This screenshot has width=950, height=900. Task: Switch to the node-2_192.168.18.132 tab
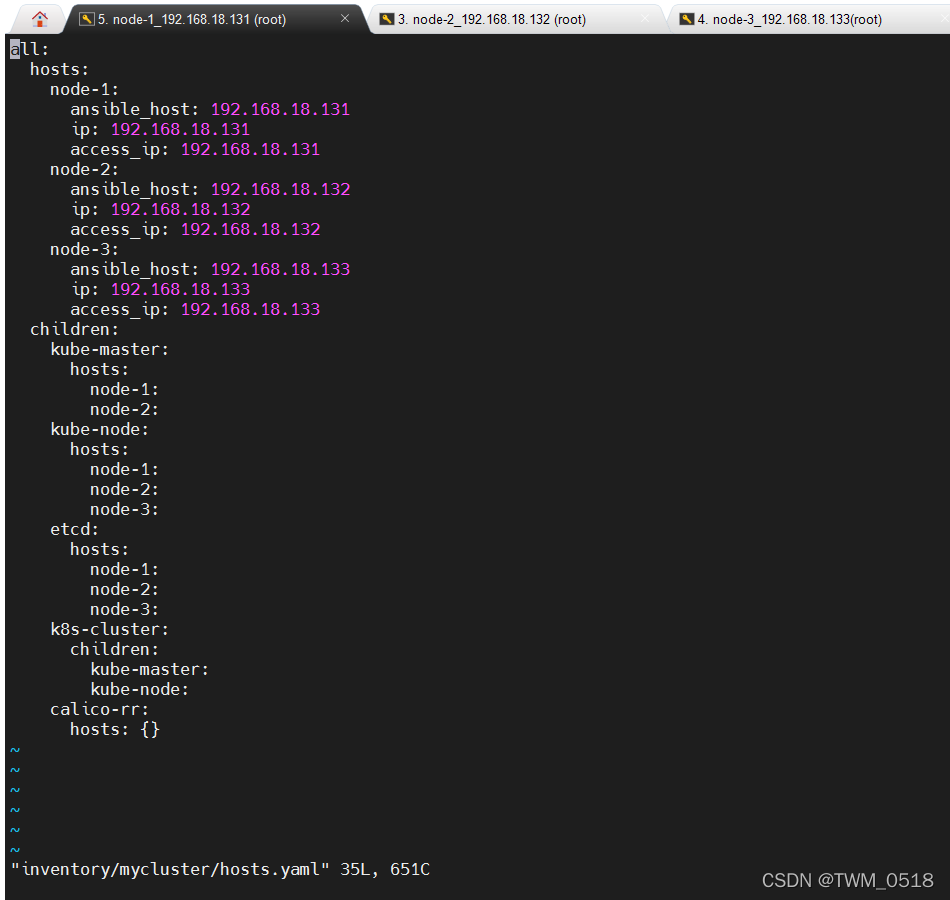[x=491, y=19]
